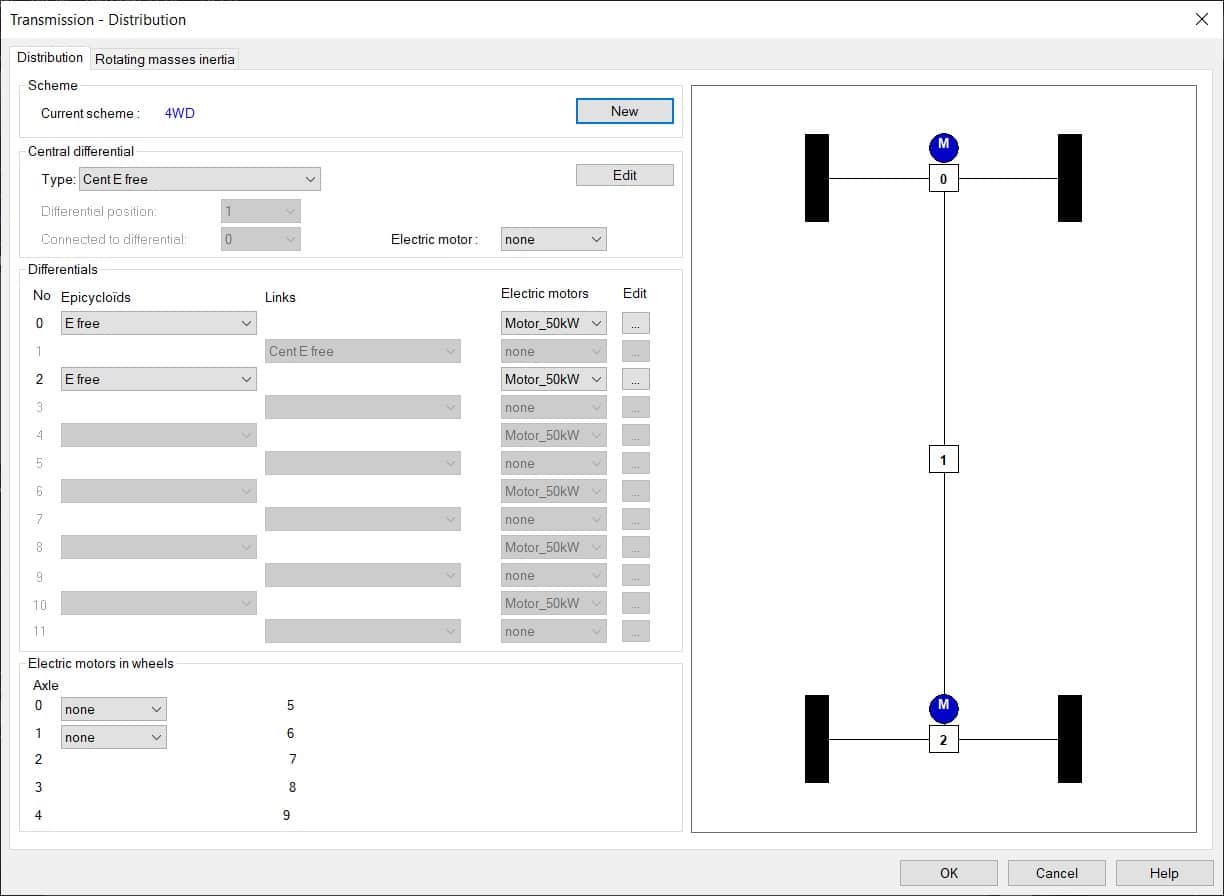Select the Distribution tab
Viewport: 1224px width, 896px height.
[x=50, y=58]
